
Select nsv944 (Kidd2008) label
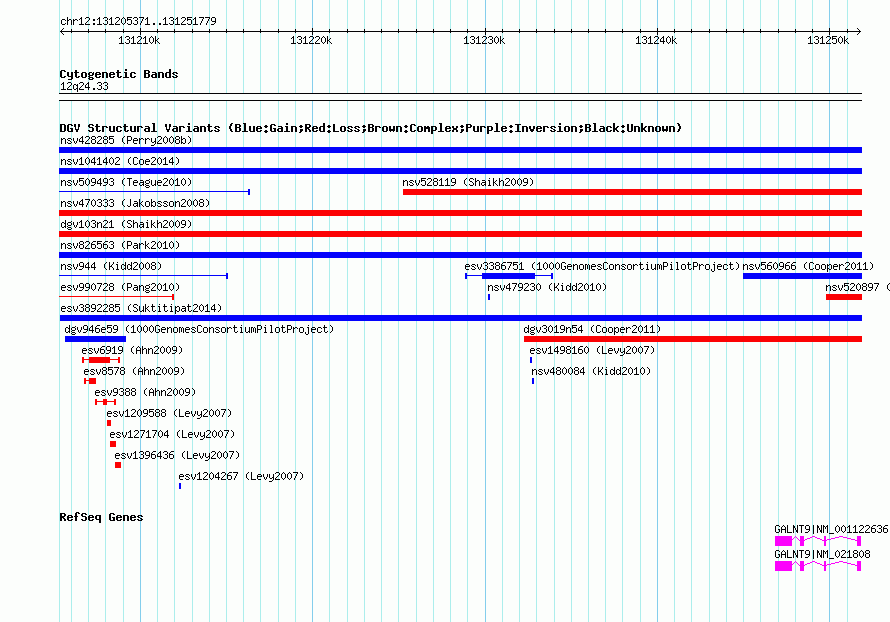(111, 266)
